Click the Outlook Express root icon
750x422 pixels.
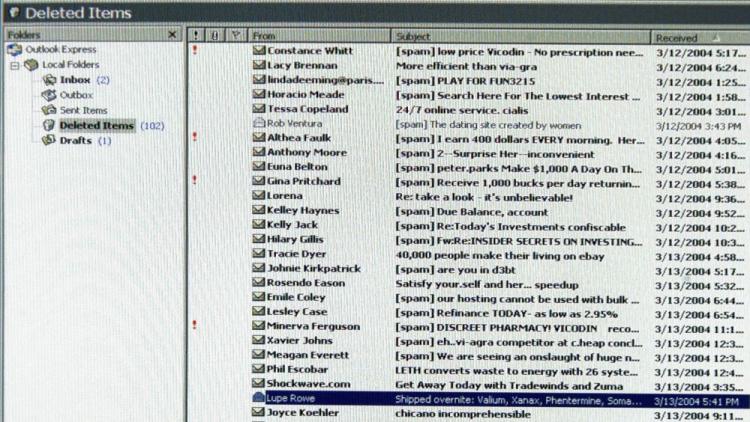coord(13,50)
